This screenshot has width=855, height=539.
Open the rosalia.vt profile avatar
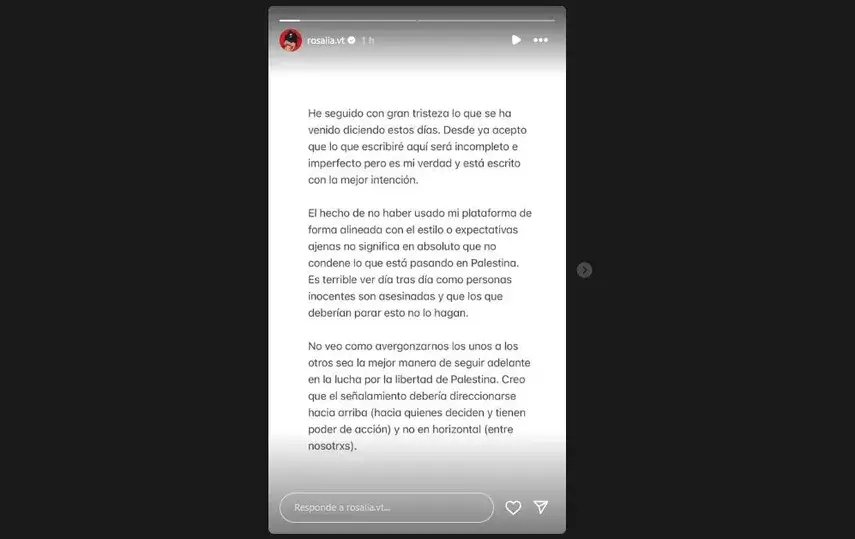click(x=291, y=40)
